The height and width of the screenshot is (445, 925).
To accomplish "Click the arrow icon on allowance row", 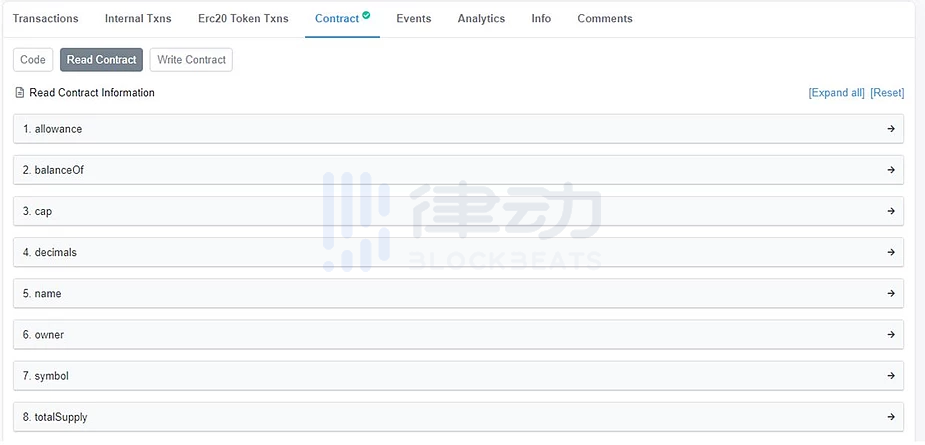I will pos(890,129).
